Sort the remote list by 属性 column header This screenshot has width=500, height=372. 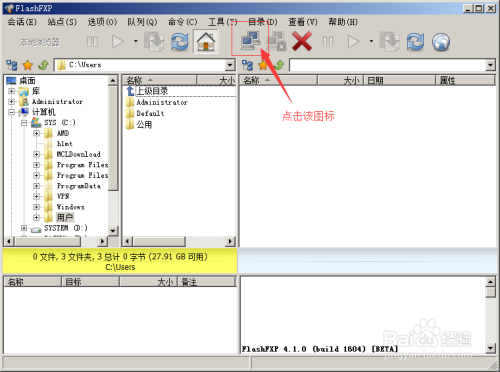pyautogui.click(x=466, y=80)
